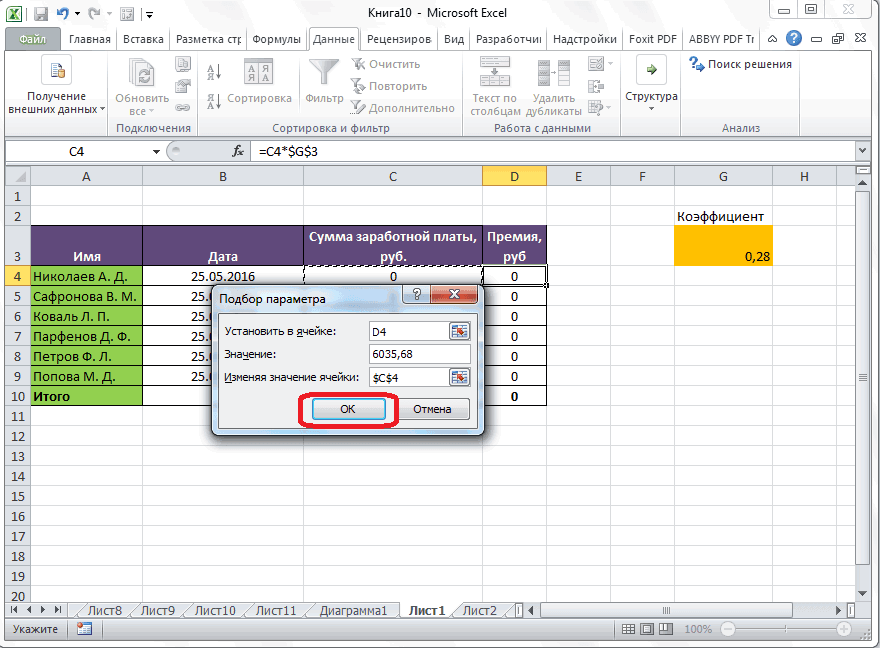Viewport: 880px width, 648px height.
Task: Switch to Page Layout view in status bar
Action: click(646, 629)
